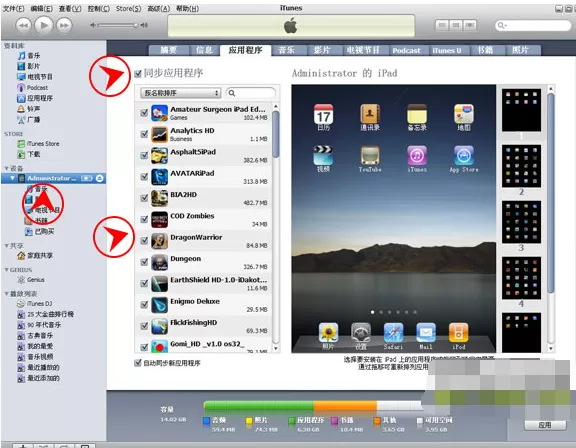Tap the Safari icon in iPad dock
The height and width of the screenshot is (448, 576).
pyautogui.click(x=393, y=336)
